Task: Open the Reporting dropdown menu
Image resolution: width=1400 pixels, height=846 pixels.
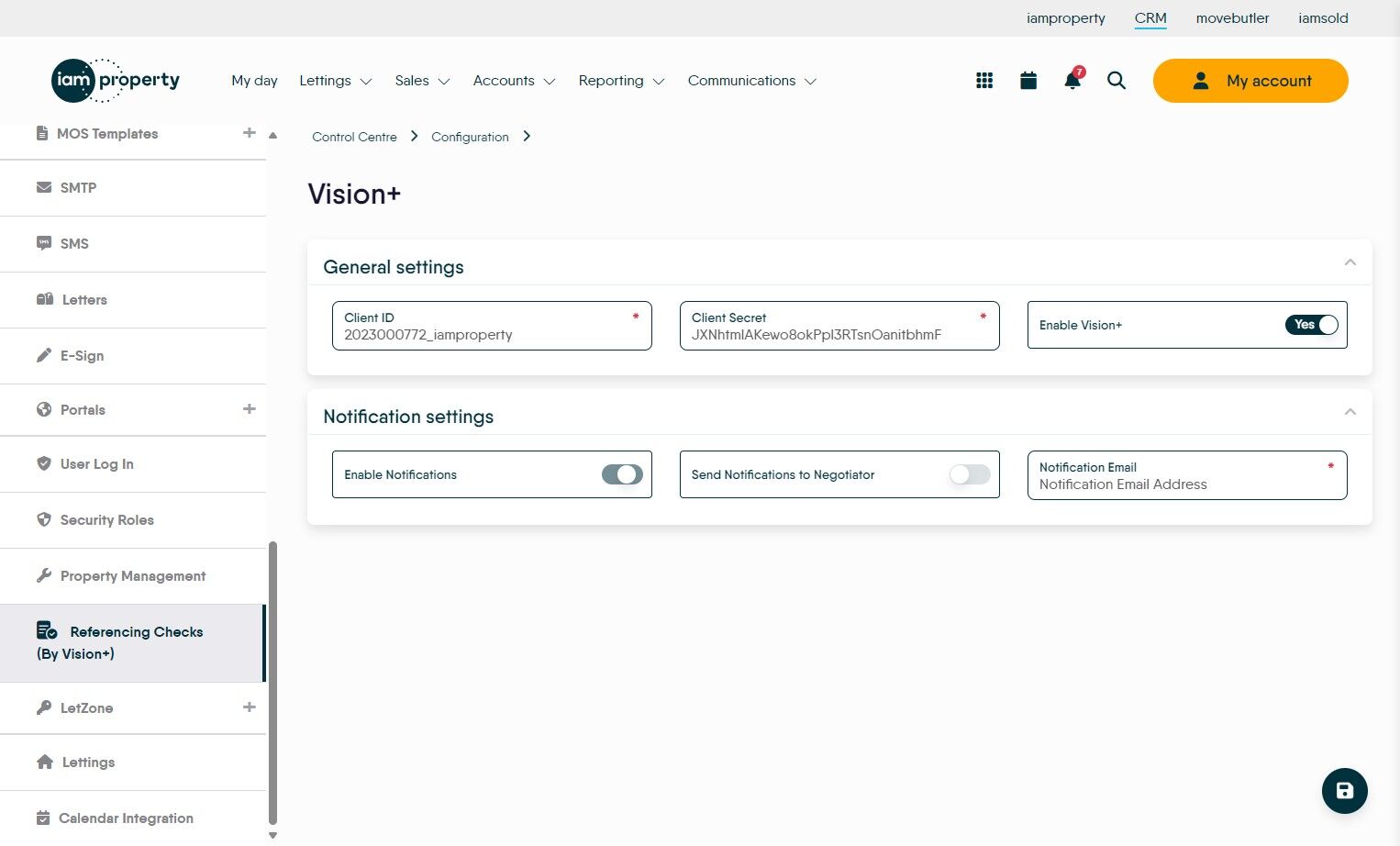Action: pyautogui.click(x=622, y=81)
